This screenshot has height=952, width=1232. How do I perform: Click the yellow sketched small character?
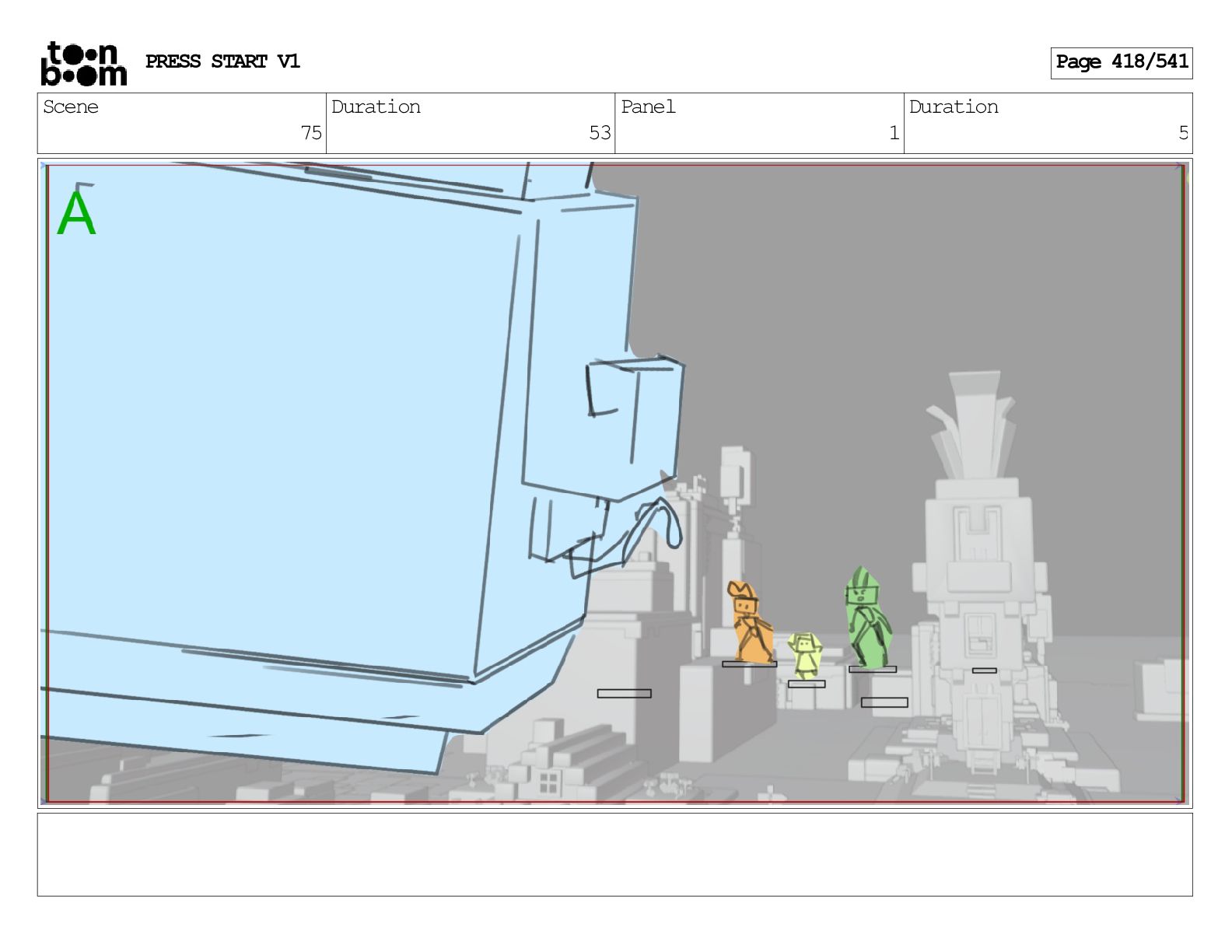805,656
